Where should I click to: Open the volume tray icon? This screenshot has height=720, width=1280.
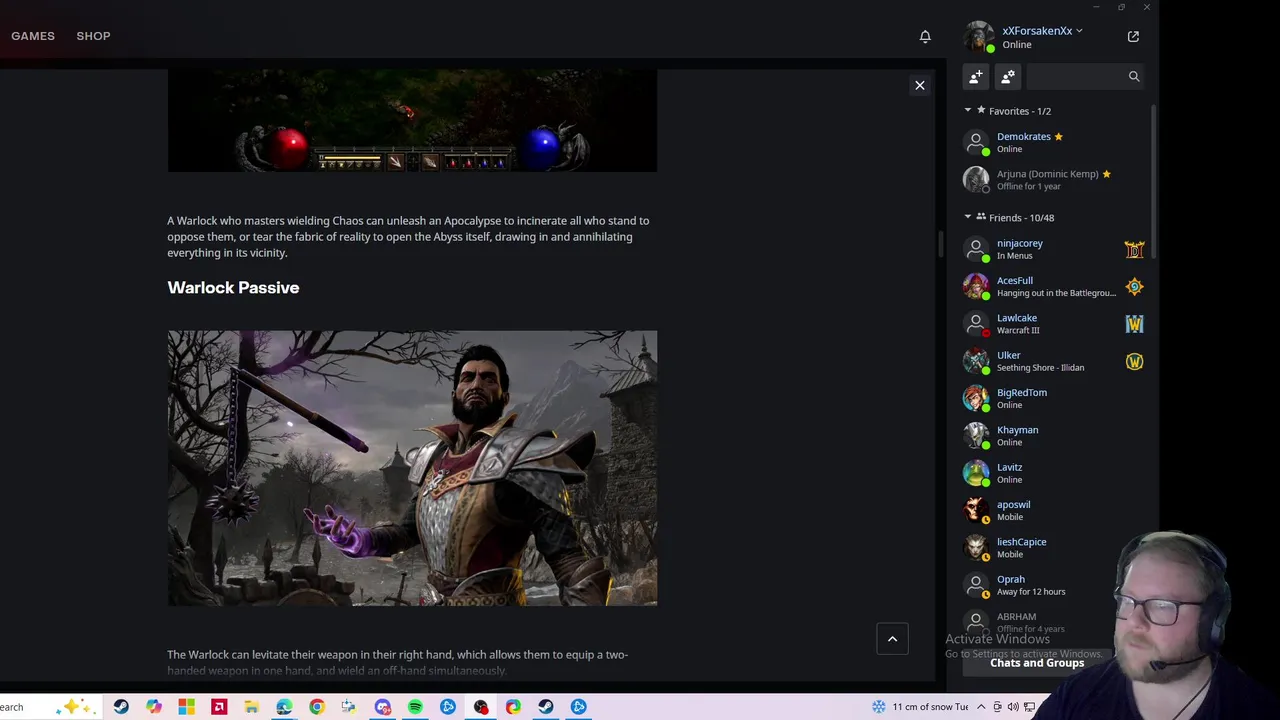pyautogui.click(x=1013, y=707)
